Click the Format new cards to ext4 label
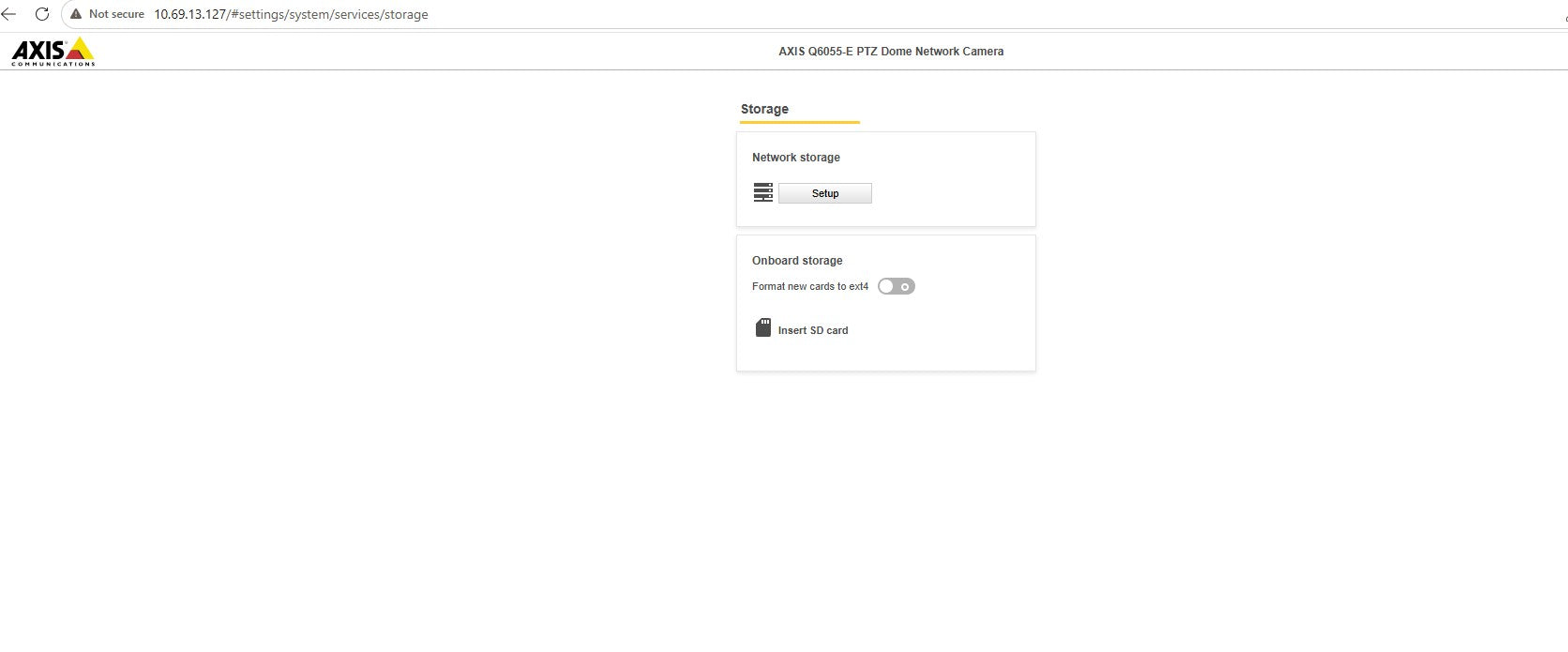 [810, 286]
